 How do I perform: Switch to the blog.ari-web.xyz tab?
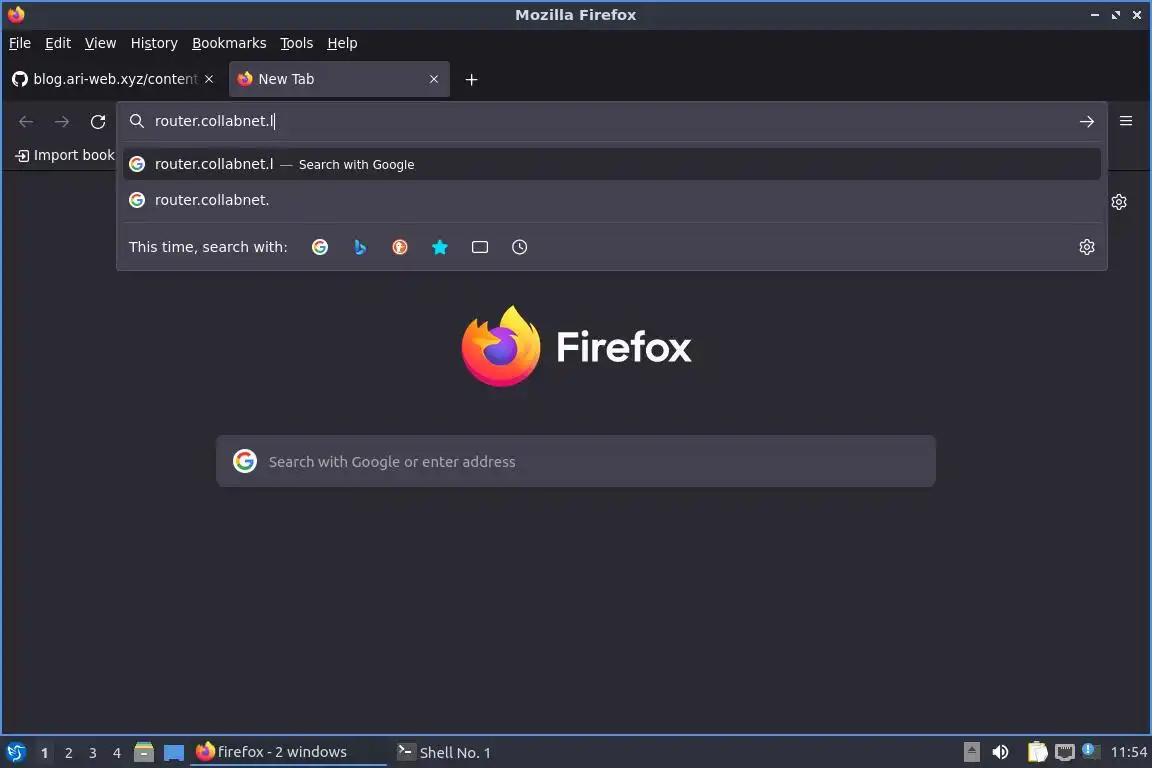115,79
